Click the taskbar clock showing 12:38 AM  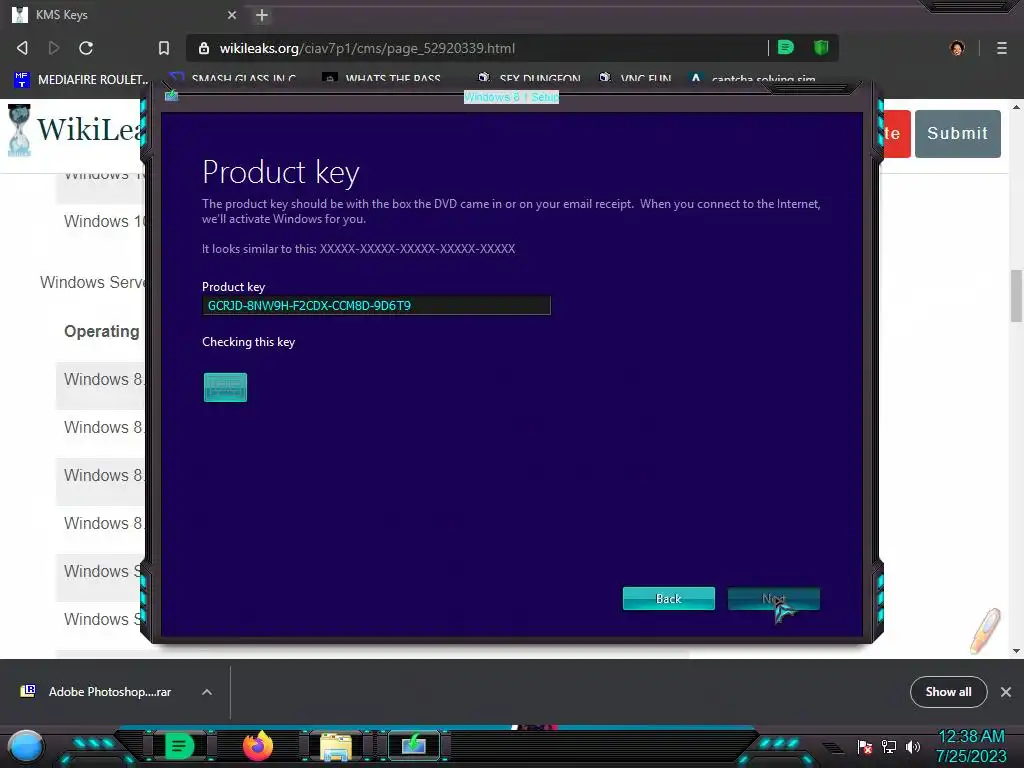tap(971, 746)
